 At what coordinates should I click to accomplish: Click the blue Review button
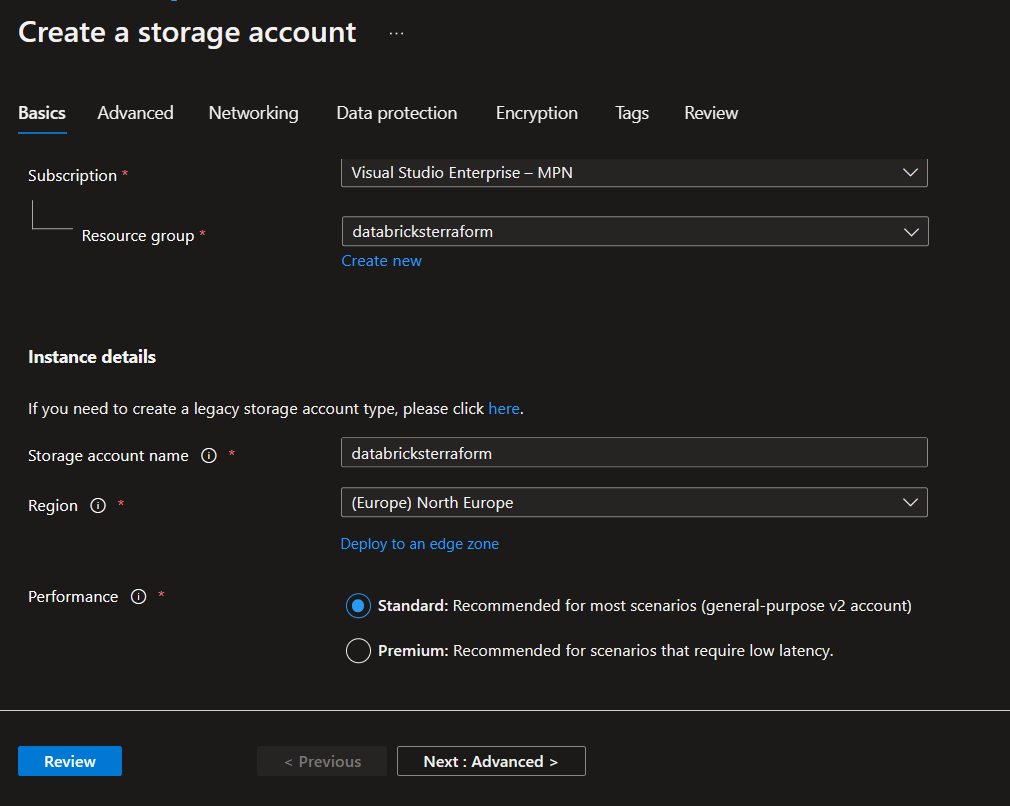(x=70, y=761)
